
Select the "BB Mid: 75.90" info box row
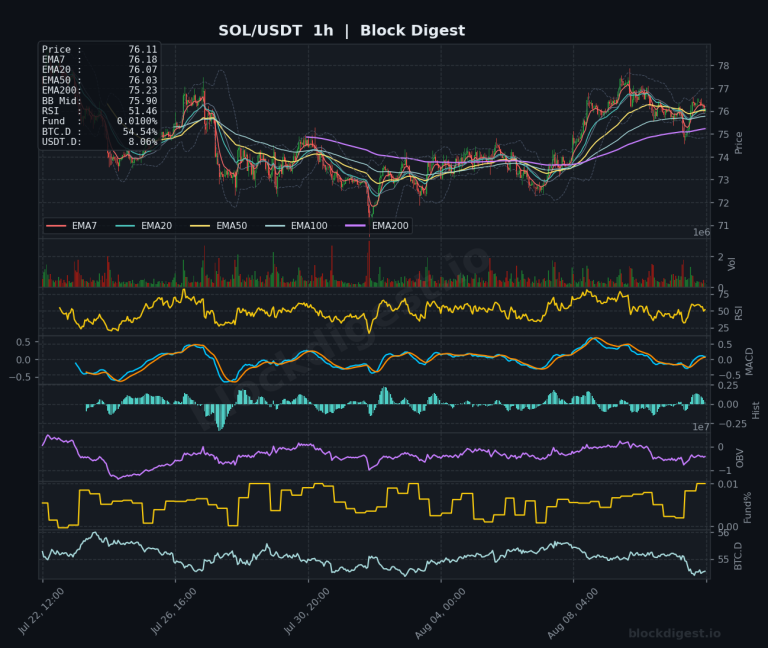pyautogui.click(x=99, y=101)
